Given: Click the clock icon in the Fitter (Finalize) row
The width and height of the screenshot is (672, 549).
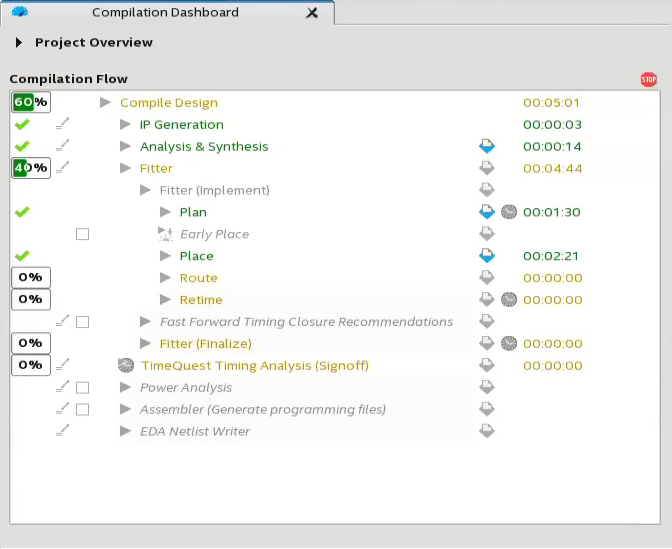Looking at the screenshot, I should tap(509, 344).
